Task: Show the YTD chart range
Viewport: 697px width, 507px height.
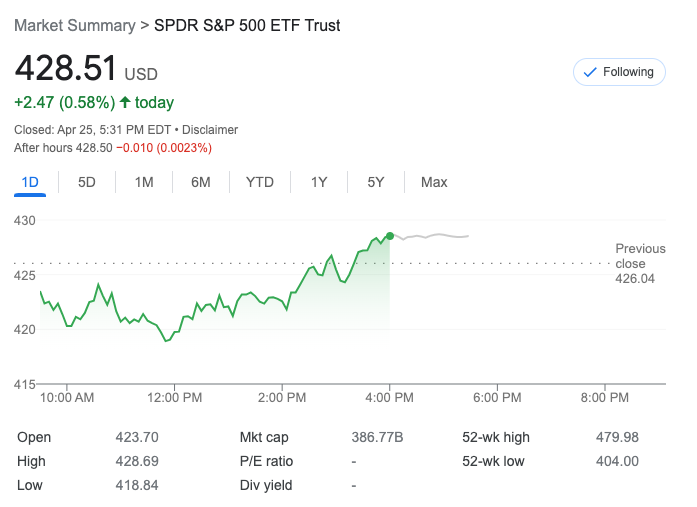Action: [x=260, y=182]
